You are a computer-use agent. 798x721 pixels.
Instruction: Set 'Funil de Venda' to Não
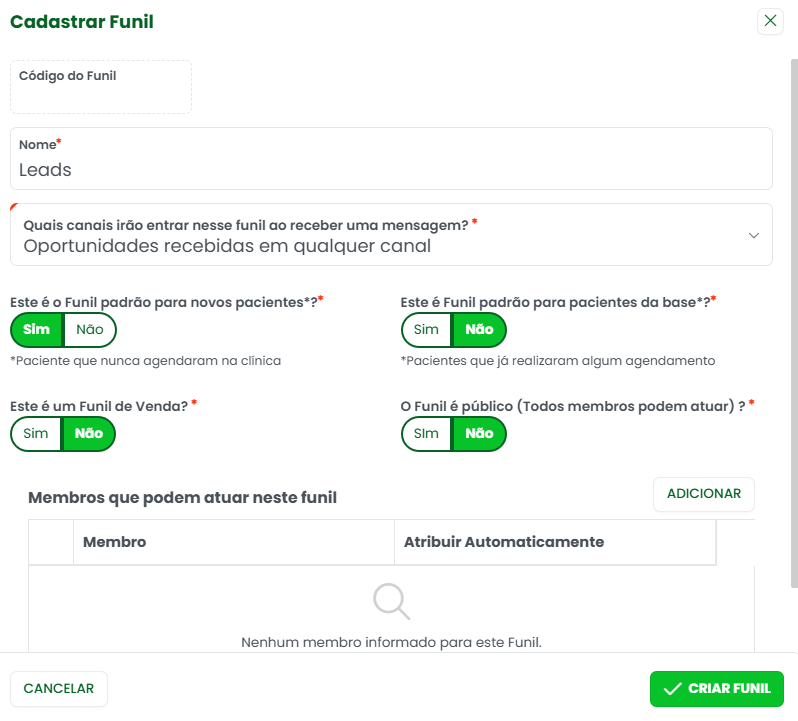[x=89, y=434]
